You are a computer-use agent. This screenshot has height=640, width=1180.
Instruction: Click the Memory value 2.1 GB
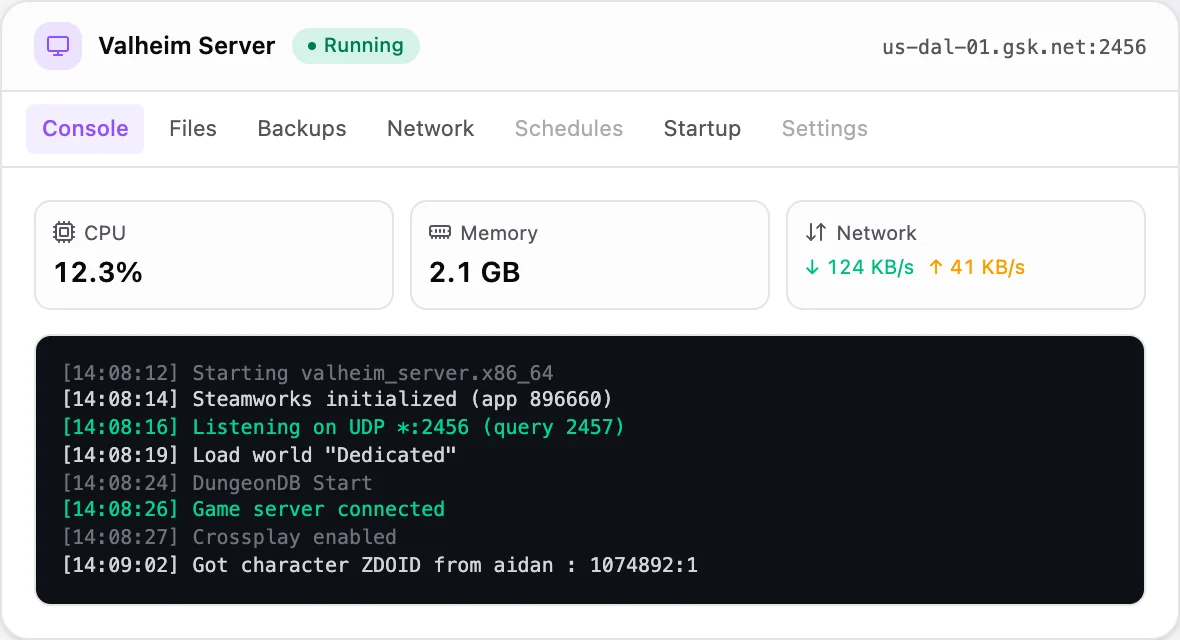coord(474,273)
